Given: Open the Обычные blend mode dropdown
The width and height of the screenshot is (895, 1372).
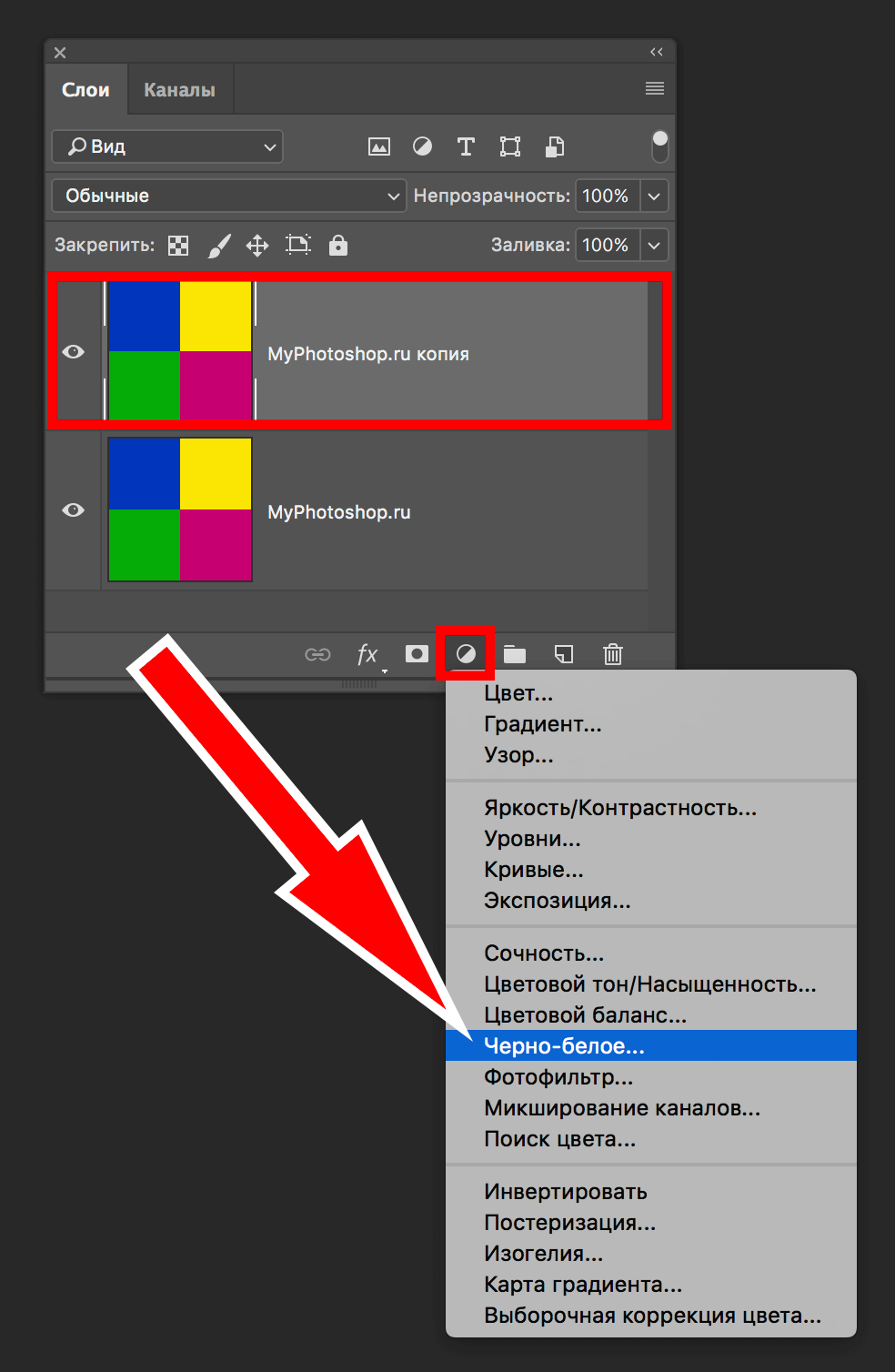Looking at the screenshot, I should click(x=228, y=196).
